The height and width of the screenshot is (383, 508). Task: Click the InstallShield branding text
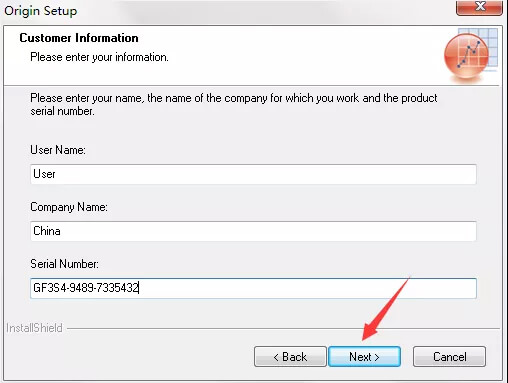pyautogui.click(x=34, y=328)
